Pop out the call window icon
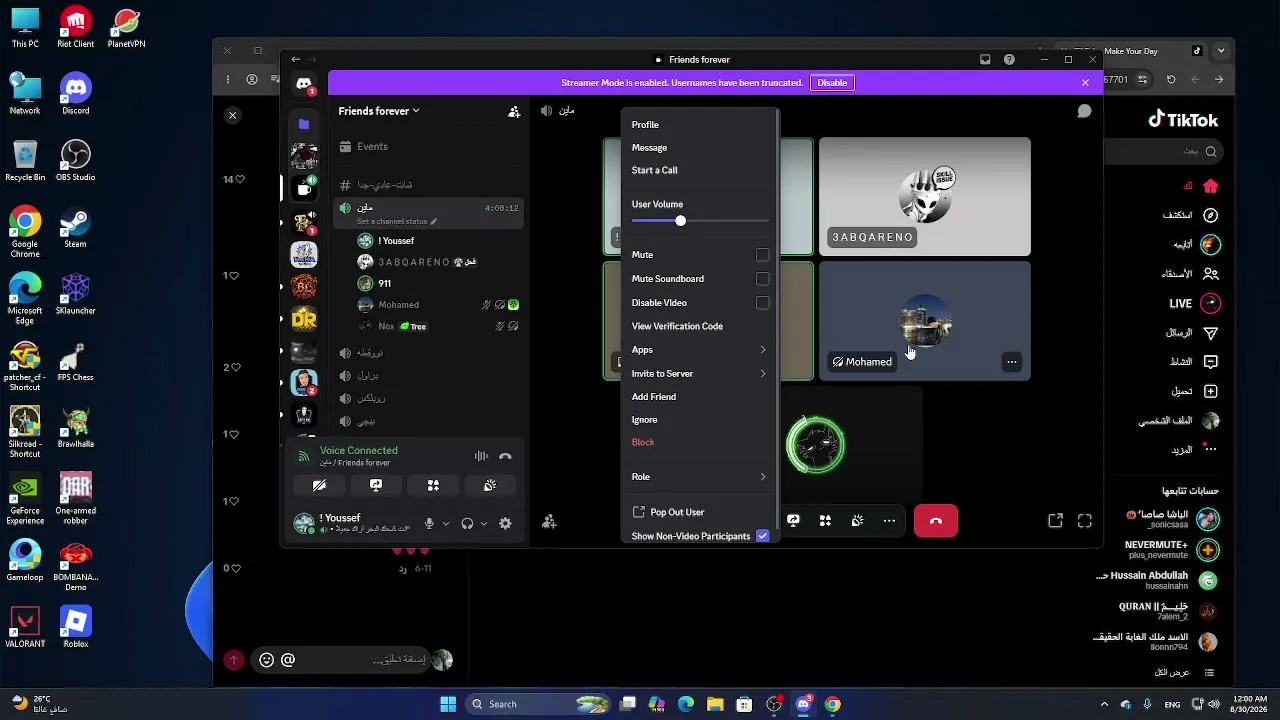This screenshot has width=1280, height=720. click(1055, 521)
